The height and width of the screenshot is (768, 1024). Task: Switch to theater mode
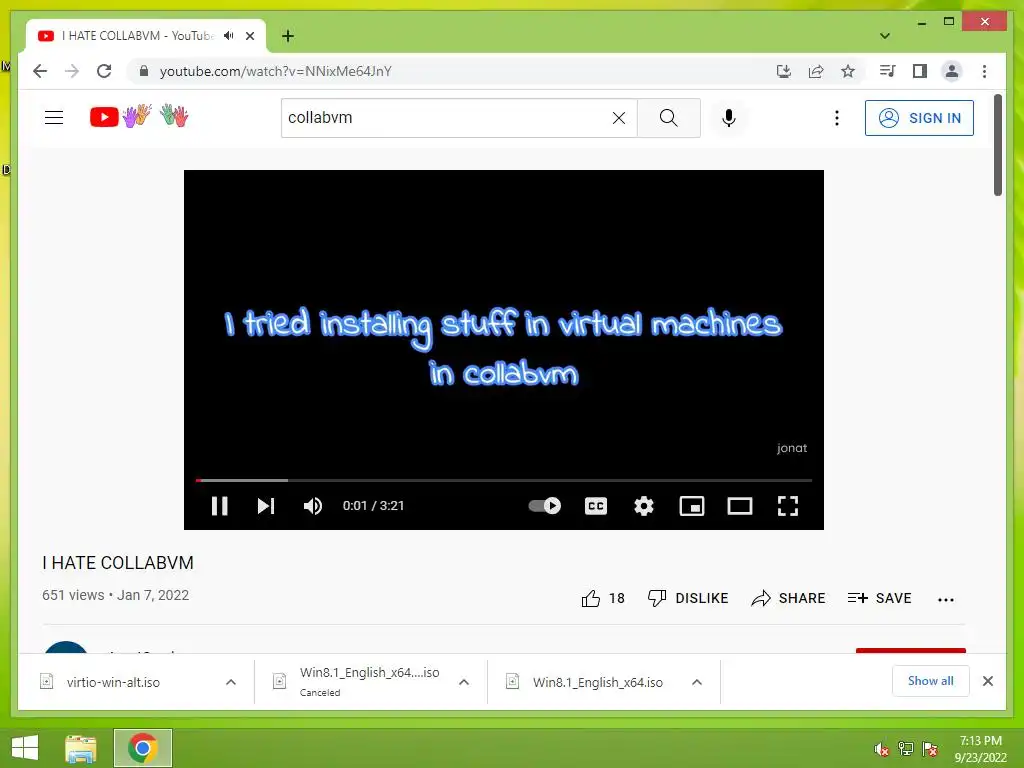[x=740, y=506]
